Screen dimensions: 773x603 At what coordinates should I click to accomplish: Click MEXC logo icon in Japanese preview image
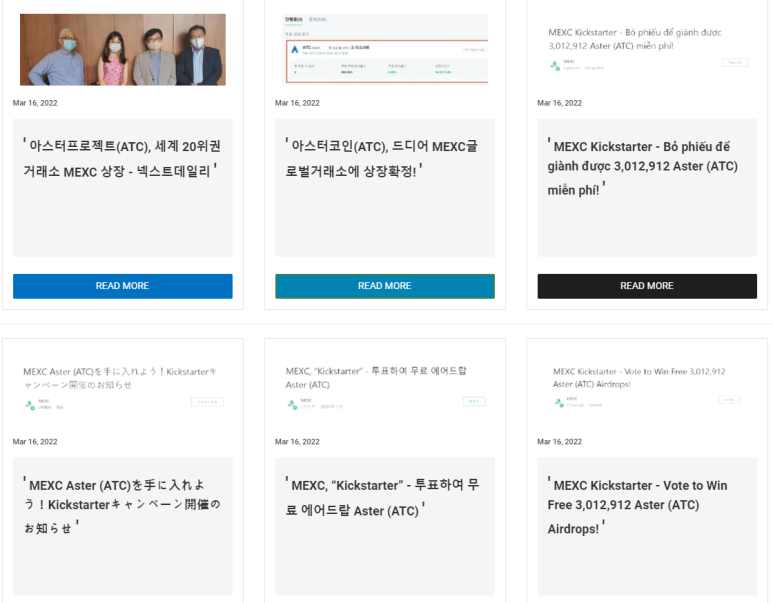[30, 405]
